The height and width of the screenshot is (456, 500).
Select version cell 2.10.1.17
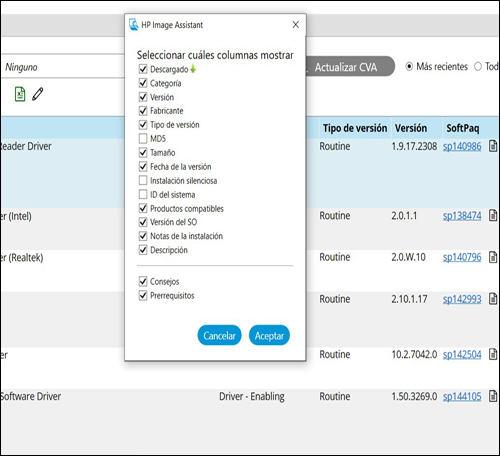tap(409, 299)
